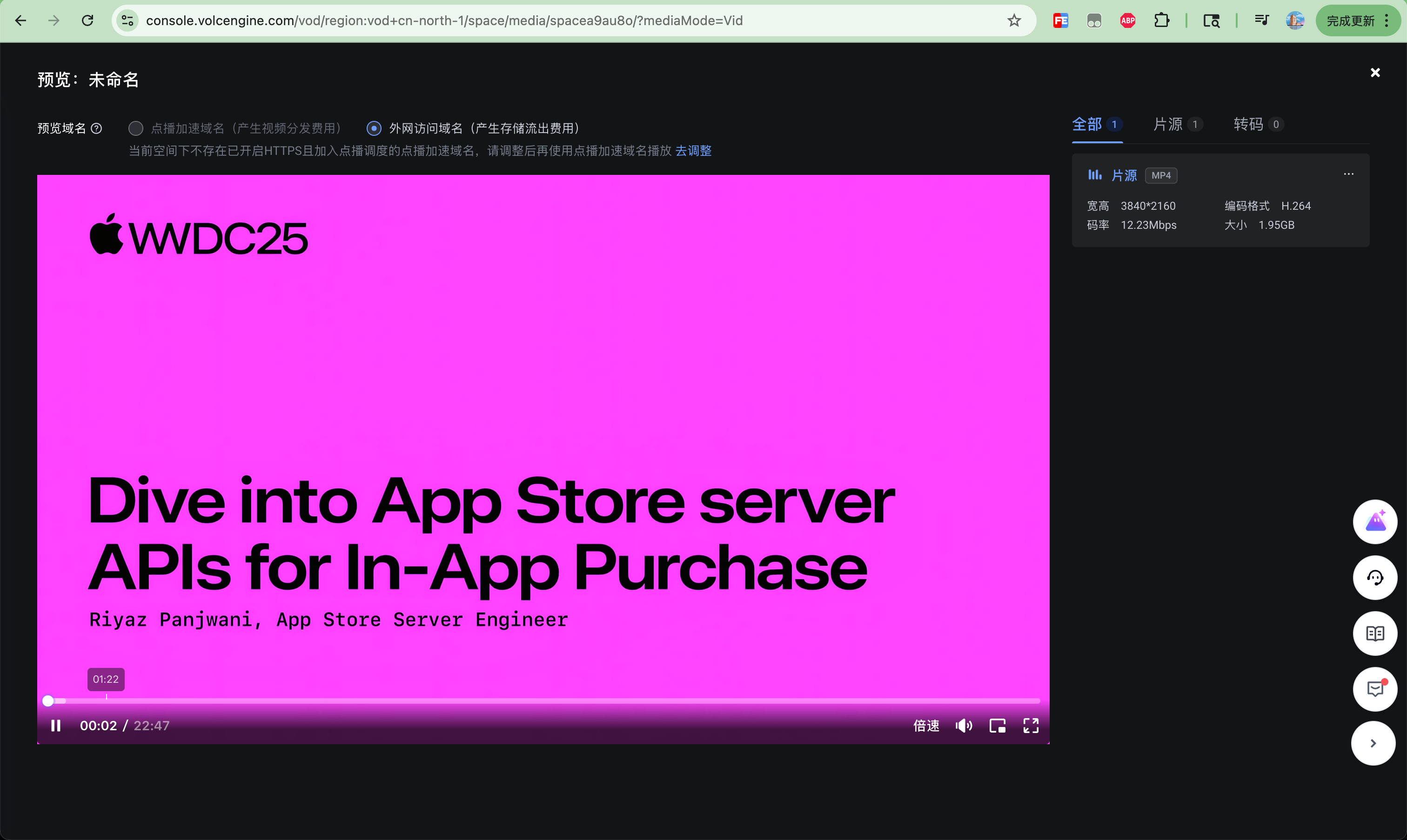1407x840 pixels.
Task: Click the preview domain help icon
Action: 97,128
